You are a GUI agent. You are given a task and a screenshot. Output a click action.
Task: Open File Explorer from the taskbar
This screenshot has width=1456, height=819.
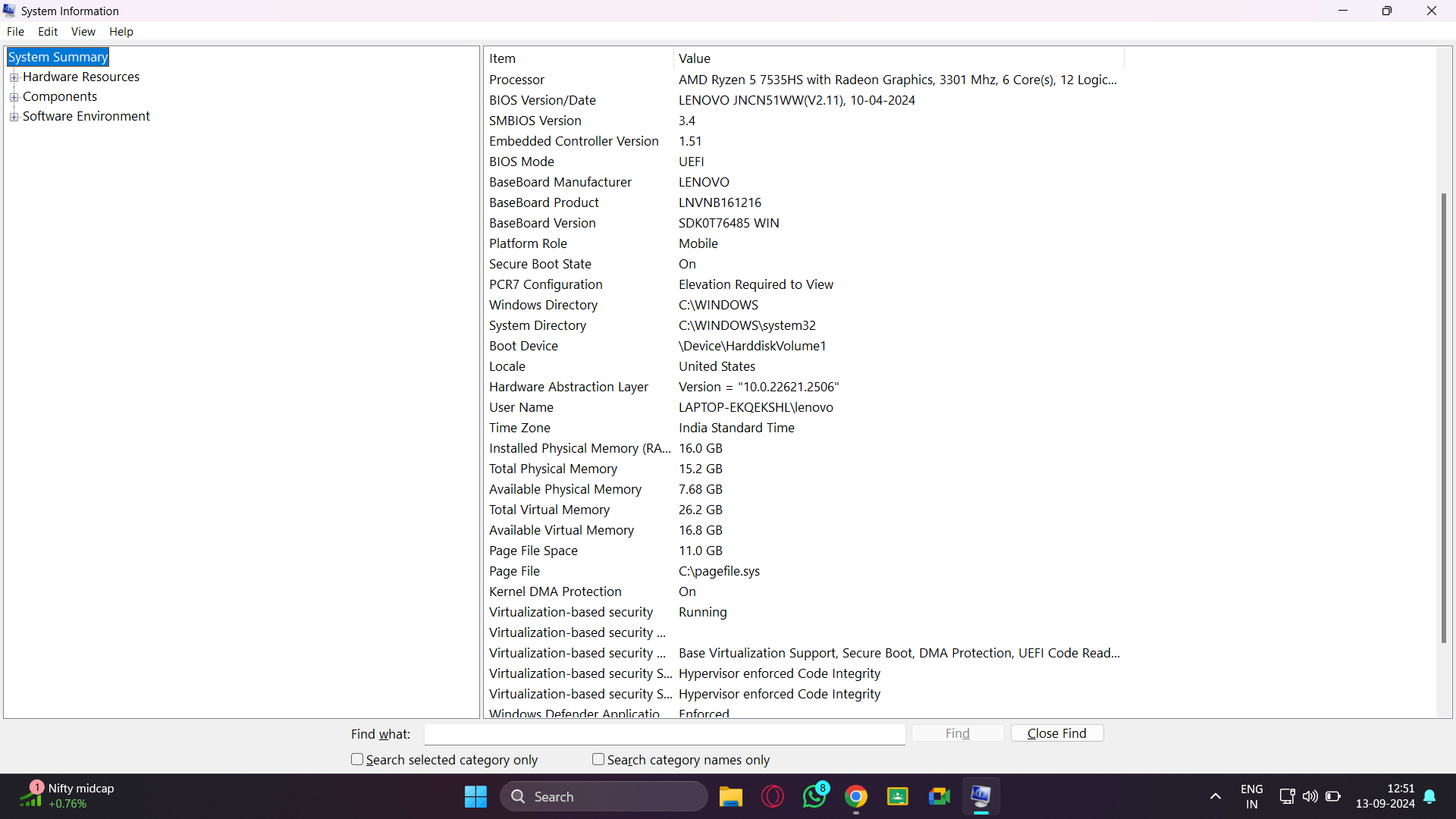730,796
